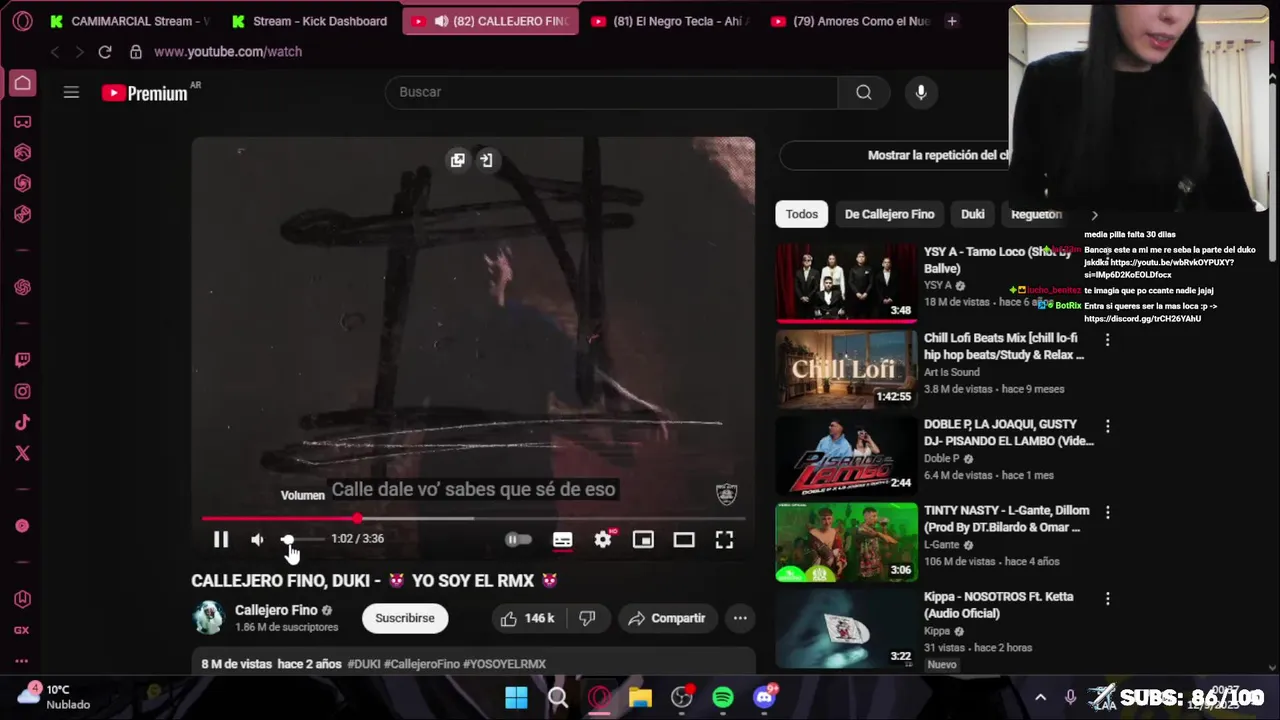Switch to Amores Como el Nuestro tab
1280x720 pixels.
point(851,21)
